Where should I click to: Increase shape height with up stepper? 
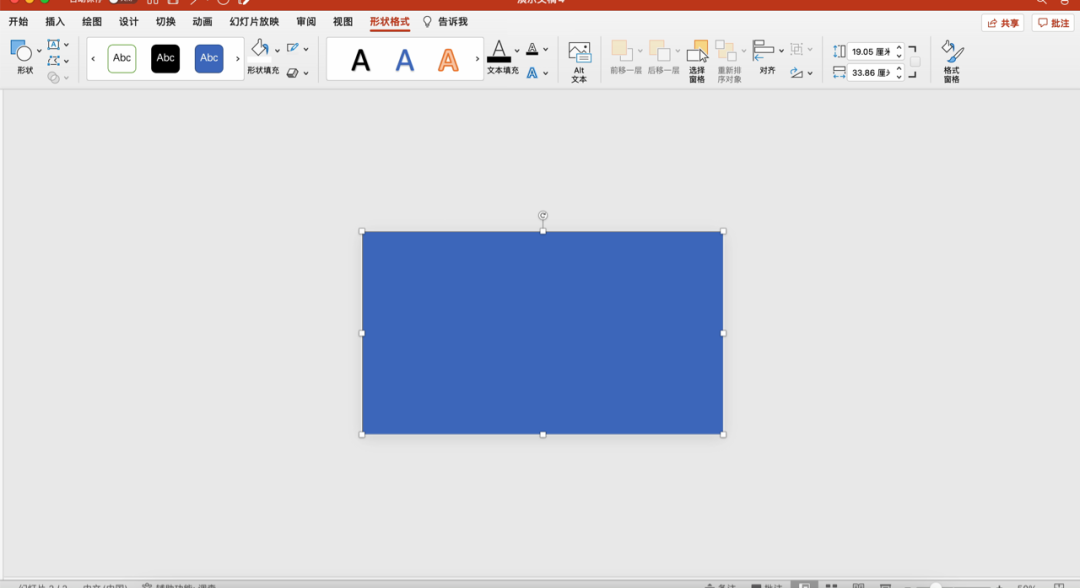coord(899,48)
